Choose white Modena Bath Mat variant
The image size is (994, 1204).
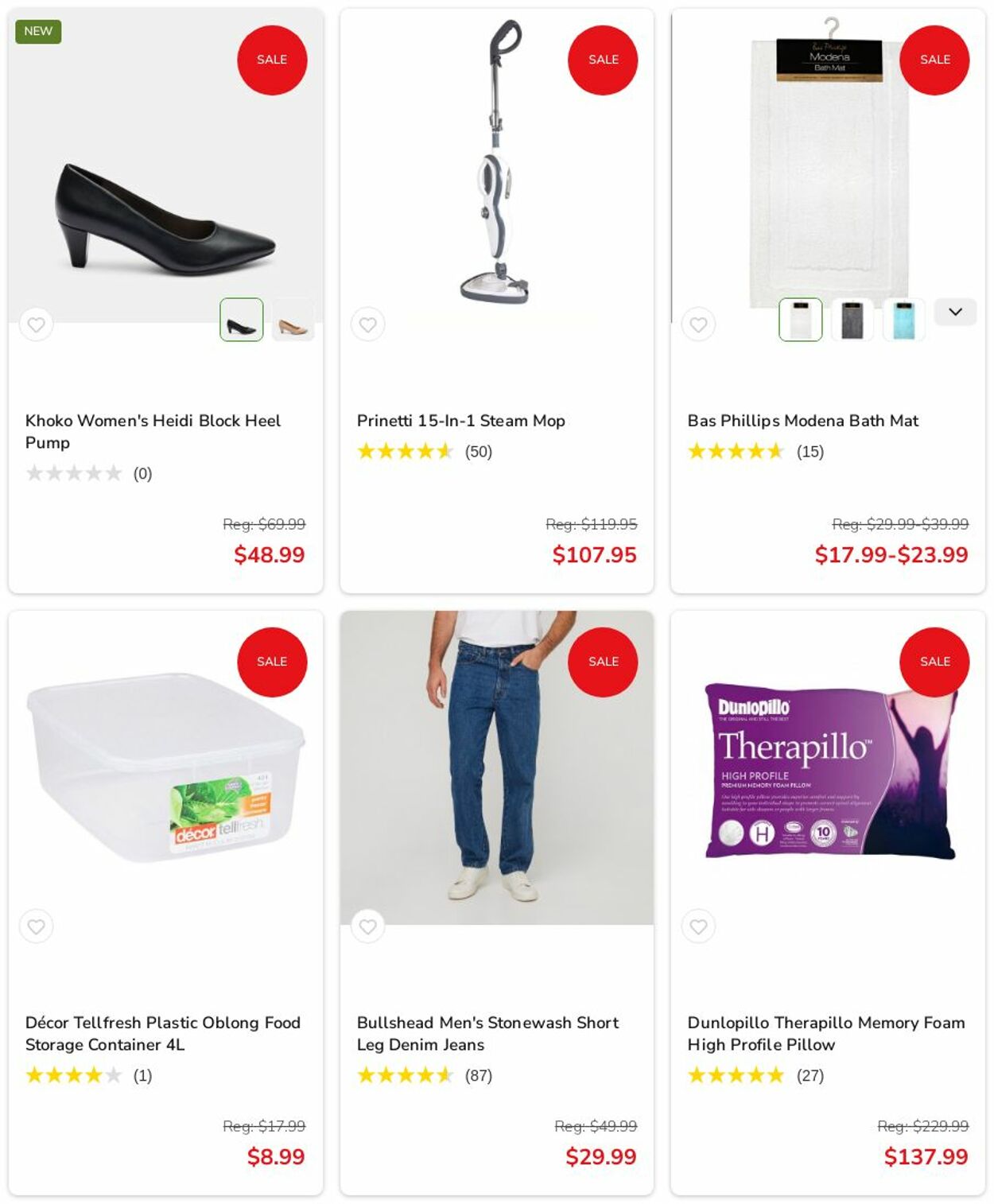pos(801,320)
